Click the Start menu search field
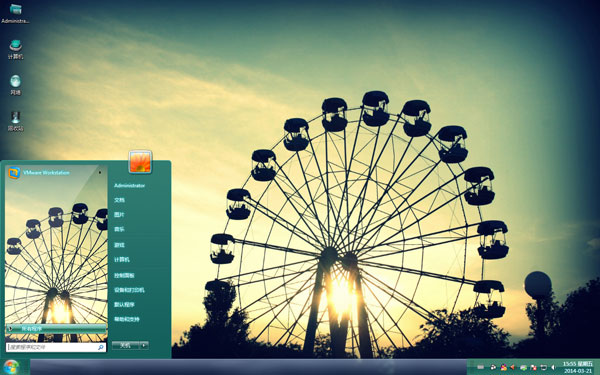Image resolution: width=600 pixels, height=375 pixels. tap(56, 347)
